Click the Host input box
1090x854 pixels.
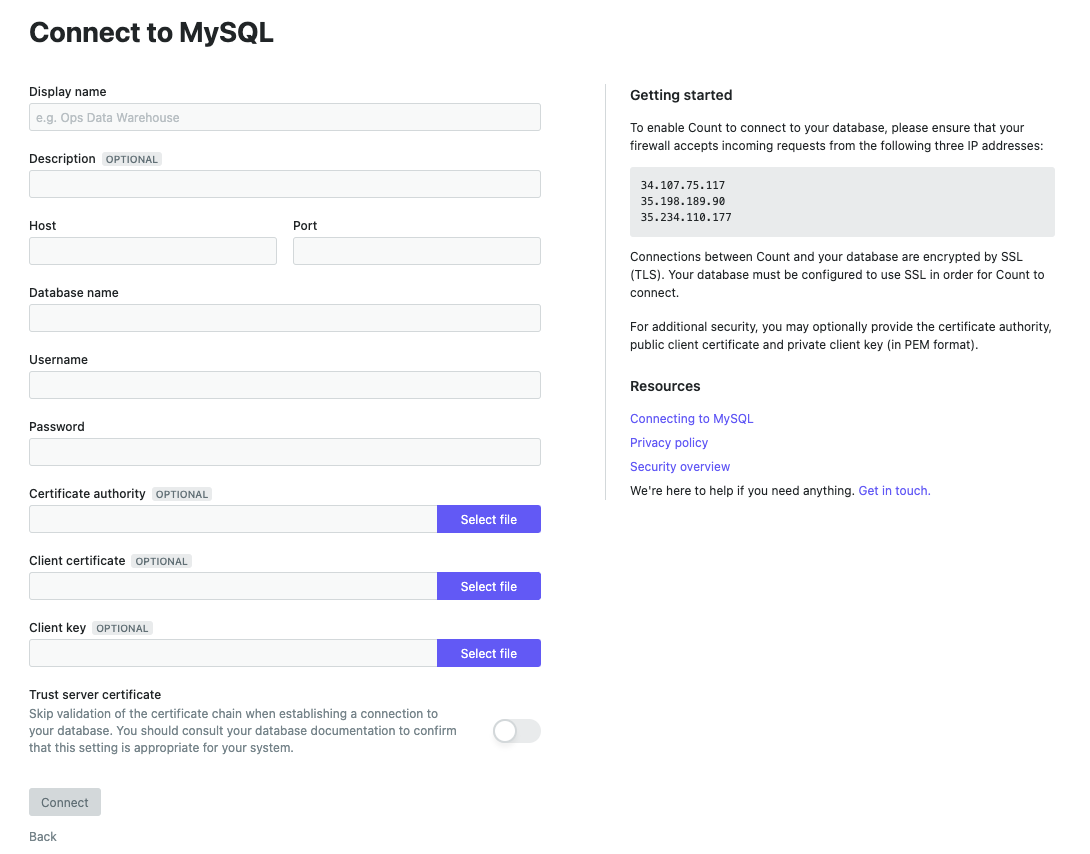pyautogui.click(x=153, y=251)
